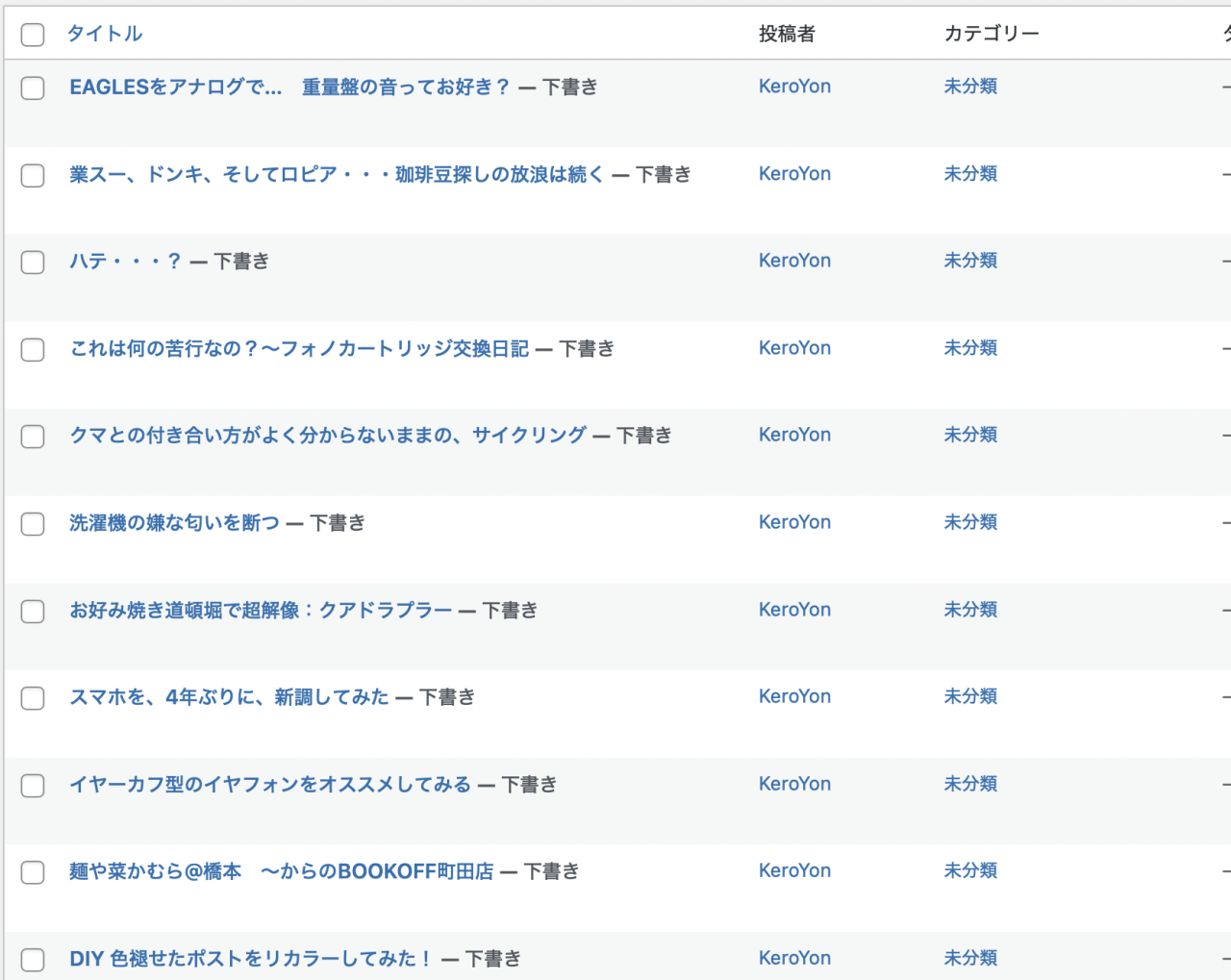Check the box for the DIY post
Viewport: 1231px width, 980px height.
pyautogui.click(x=33, y=960)
